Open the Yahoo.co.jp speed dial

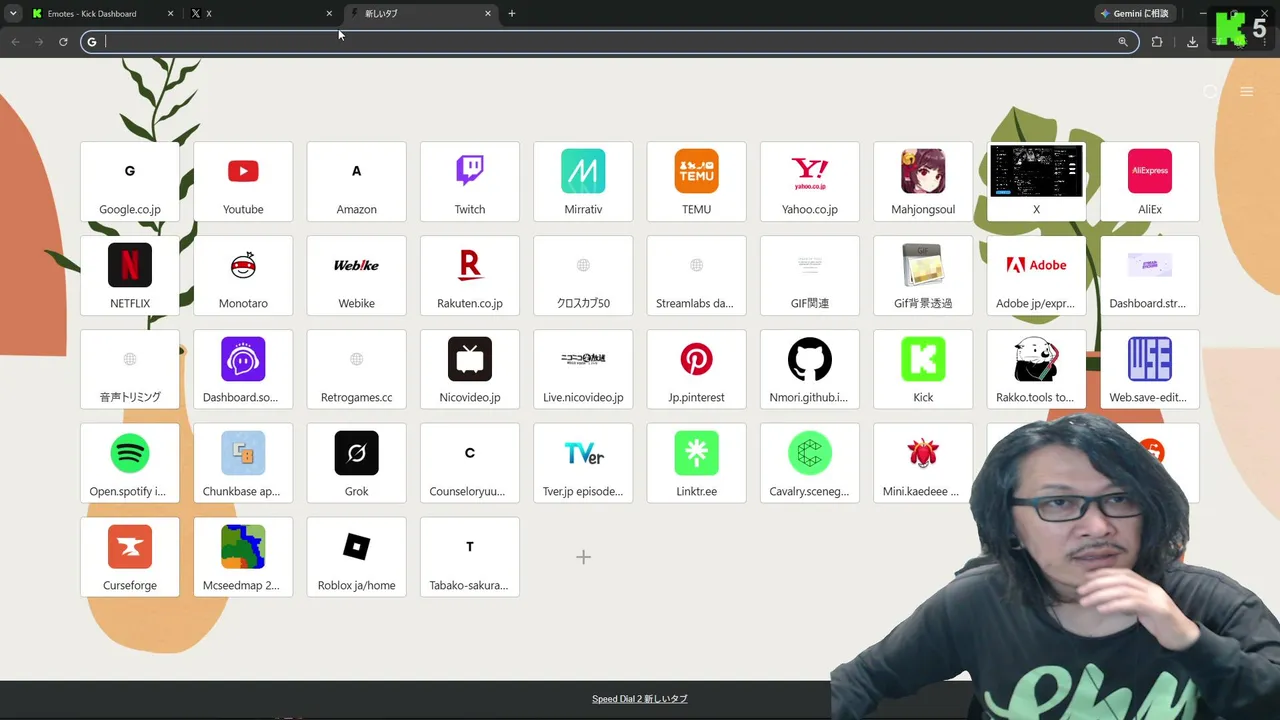(x=810, y=181)
